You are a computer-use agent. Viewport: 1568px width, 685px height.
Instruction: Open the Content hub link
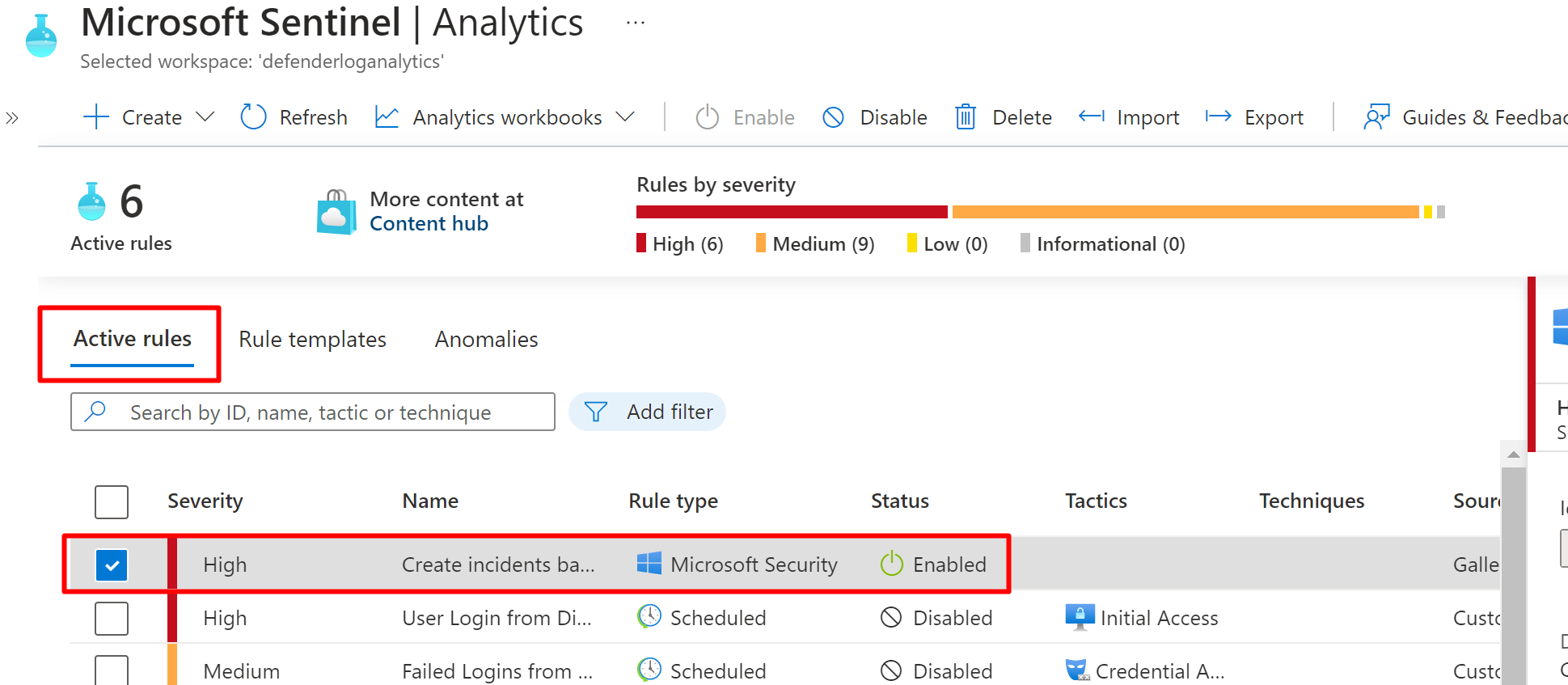[x=429, y=224]
